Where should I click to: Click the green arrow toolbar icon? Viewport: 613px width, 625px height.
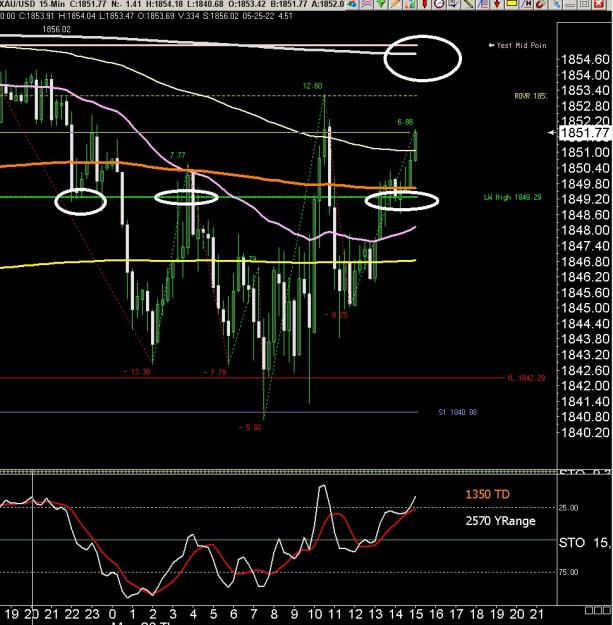[x=381, y=4]
